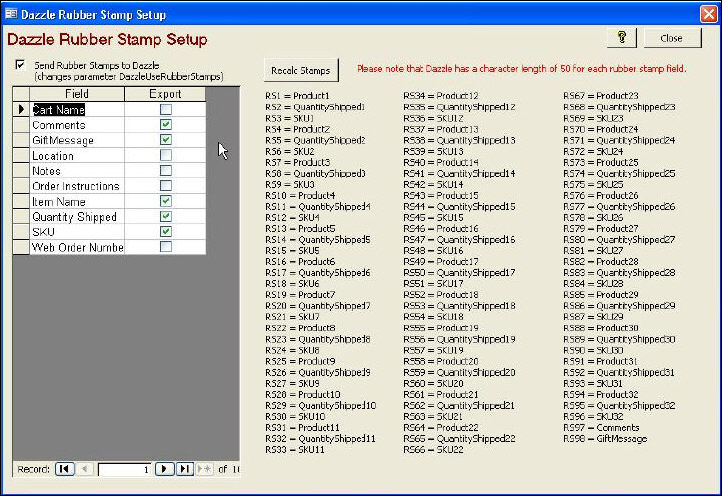Click the RS33 = SKU11 entry
Viewport: 722px width, 496px height.
point(295,449)
